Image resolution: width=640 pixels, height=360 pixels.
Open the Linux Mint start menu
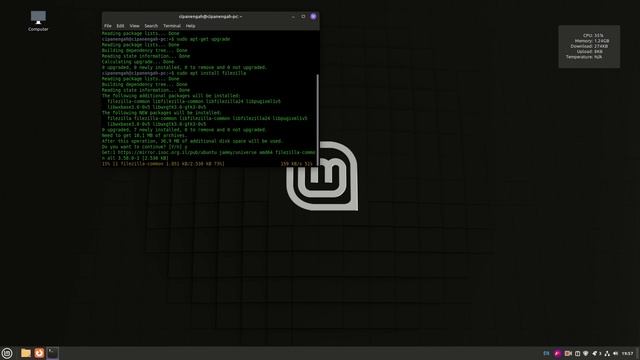coord(7,353)
